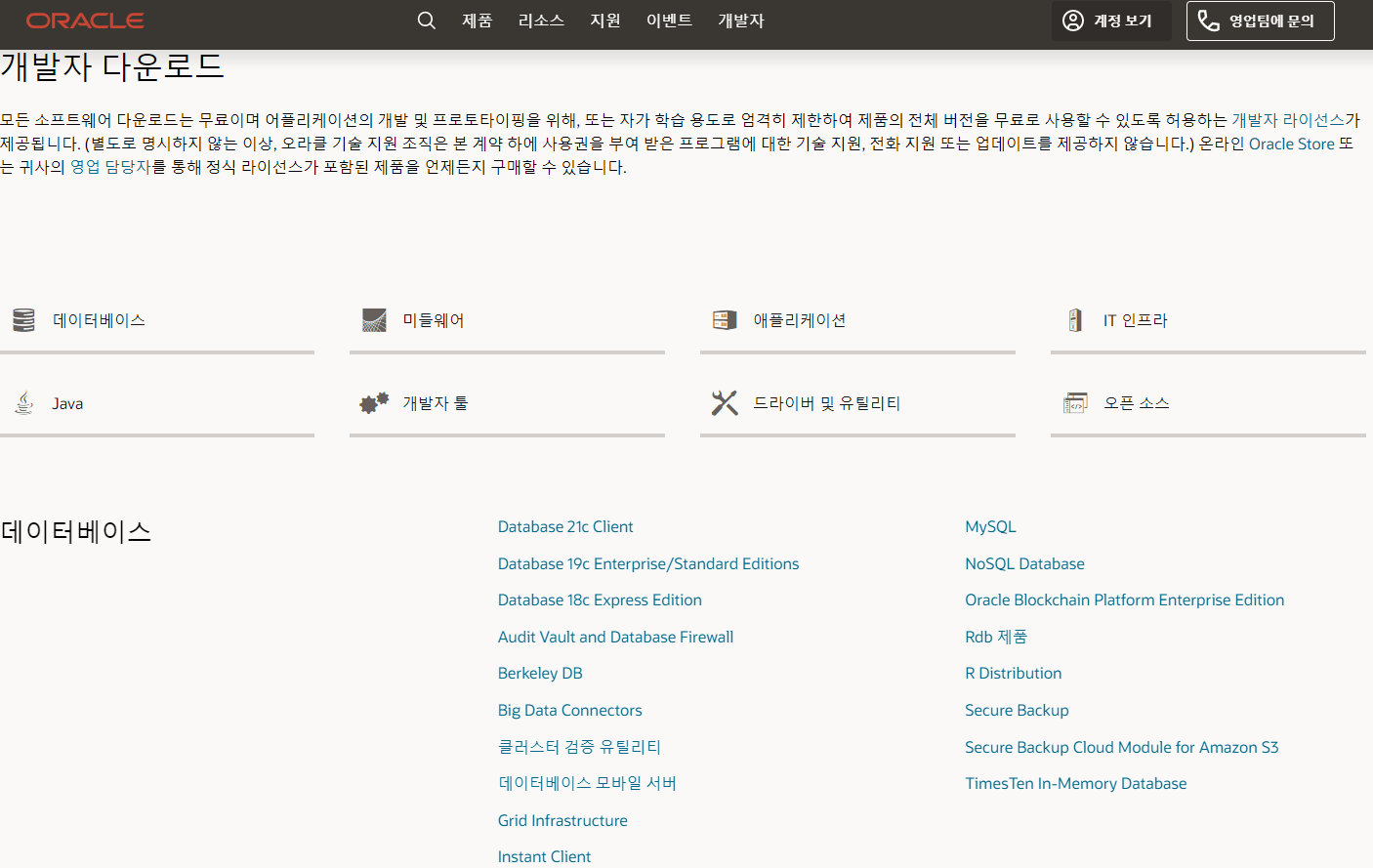The height and width of the screenshot is (868, 1373).
Task: Open Rdb 제품 link
Action: pyautogui.click(x=996, y=637)
